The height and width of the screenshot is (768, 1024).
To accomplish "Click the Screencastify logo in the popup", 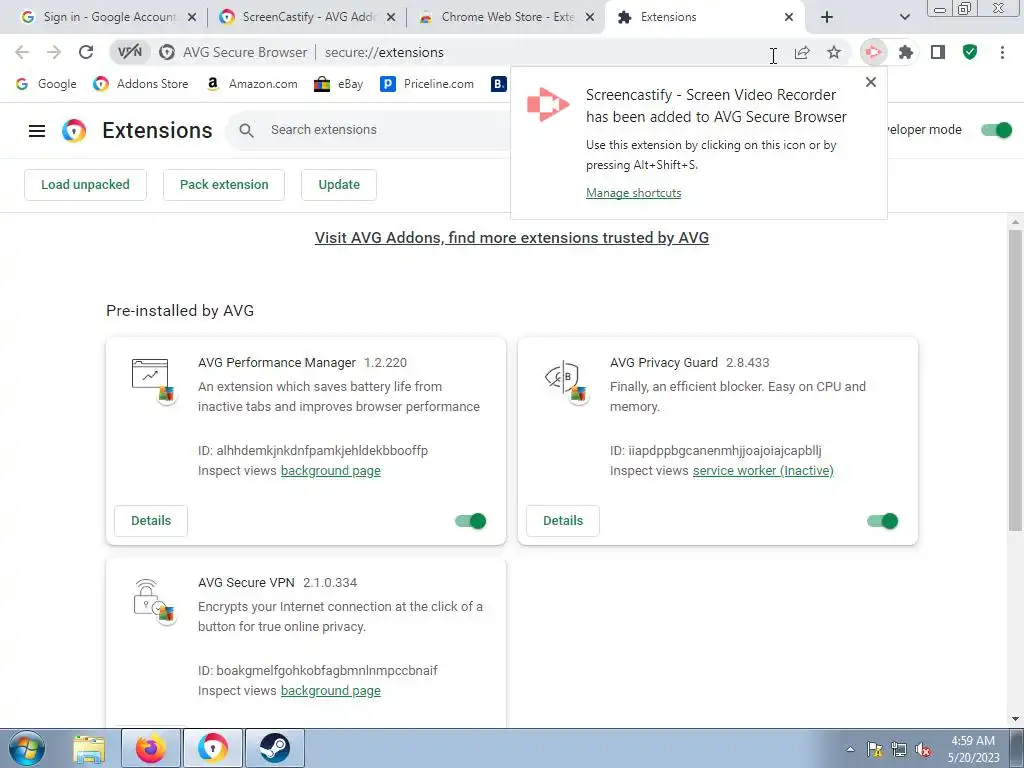I will (548, 104).
